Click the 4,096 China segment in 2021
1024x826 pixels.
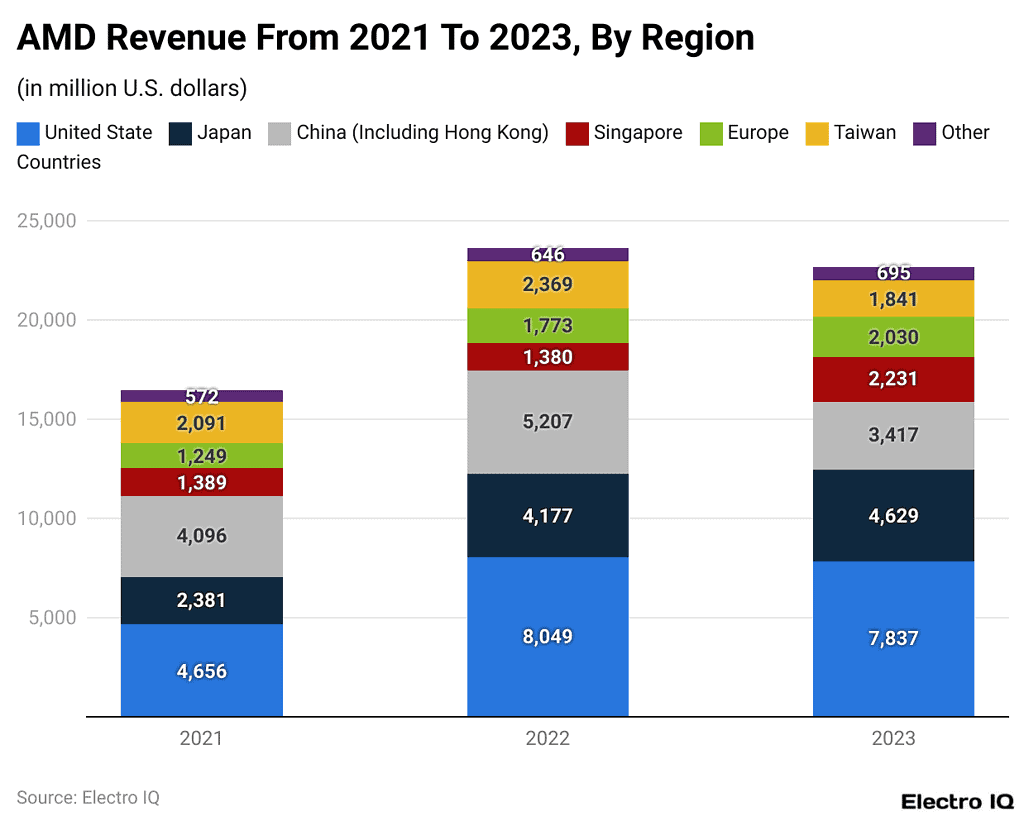tap(202, 537)
